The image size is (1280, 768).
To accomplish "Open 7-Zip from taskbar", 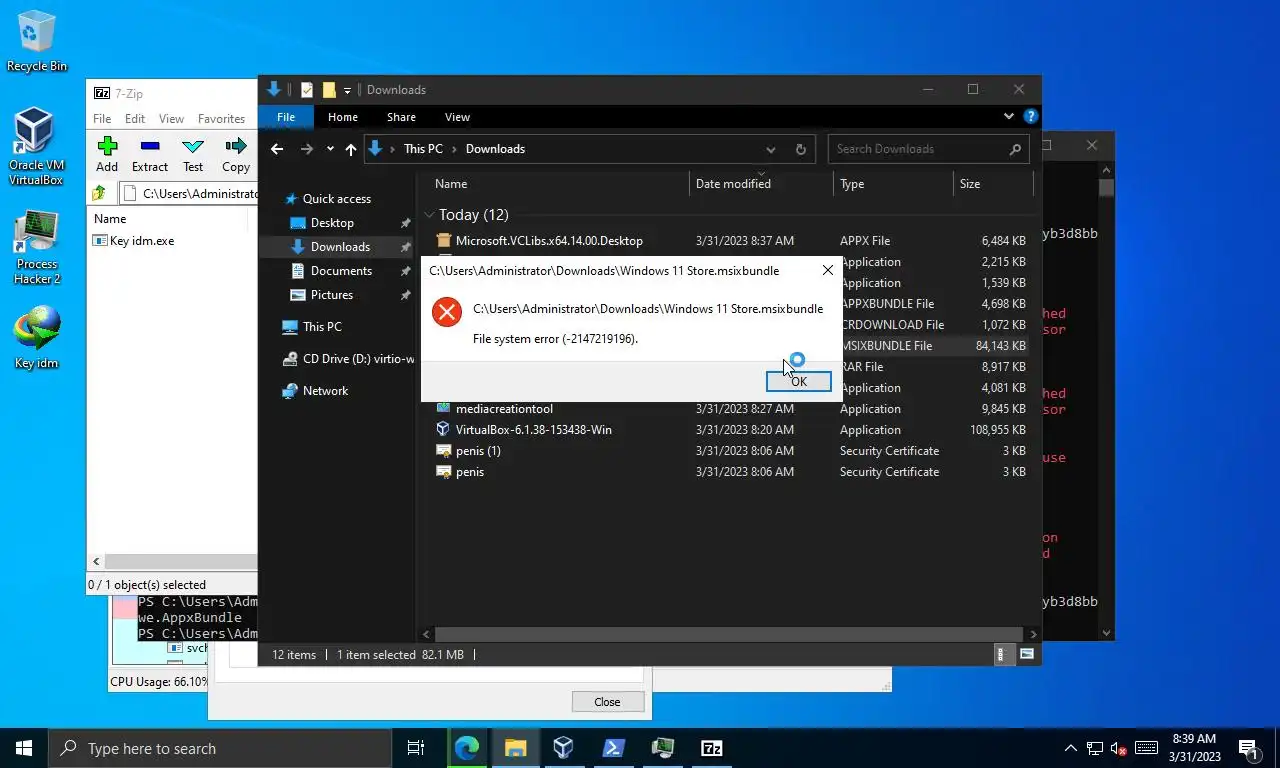I will tap(711, 748).
